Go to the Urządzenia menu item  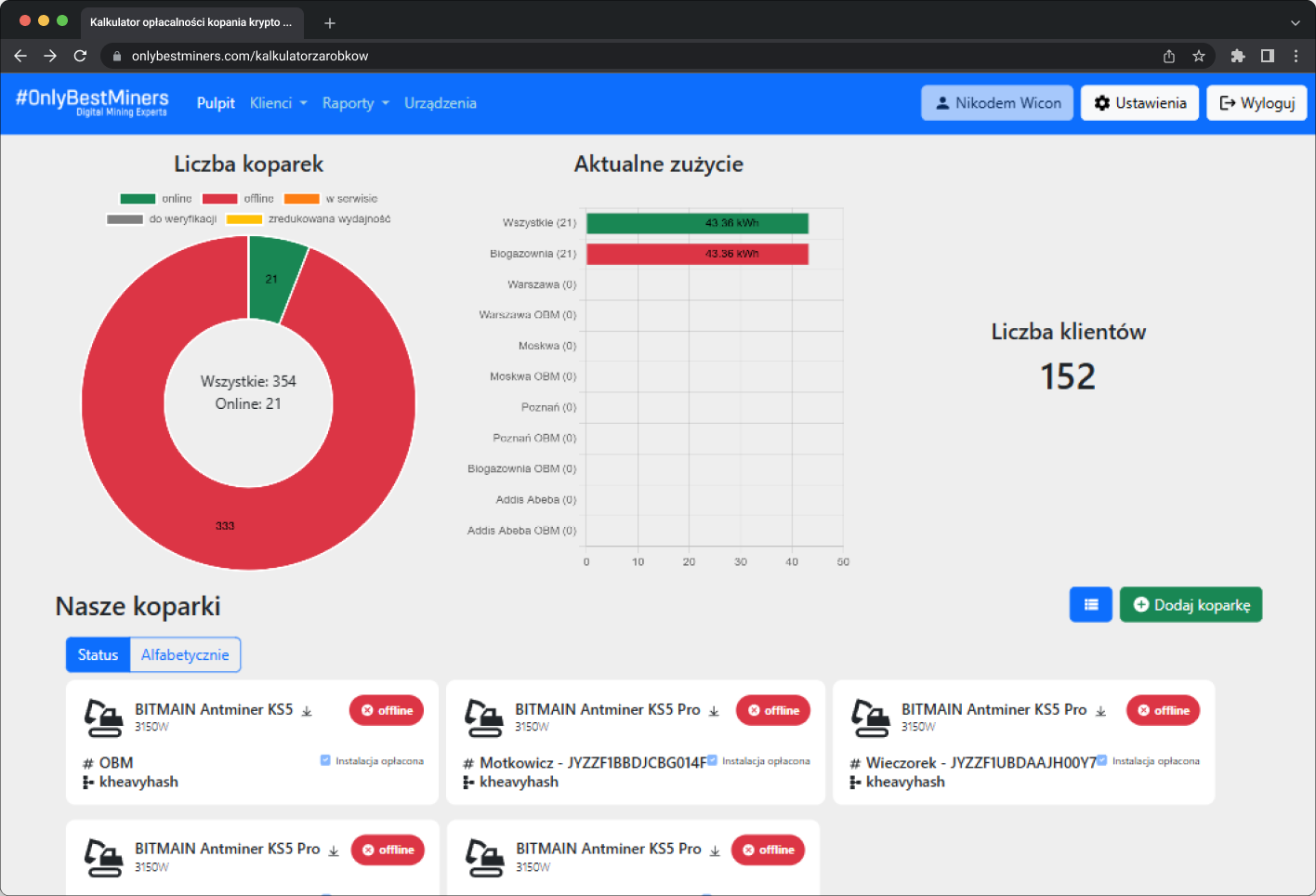click(441, 103)
